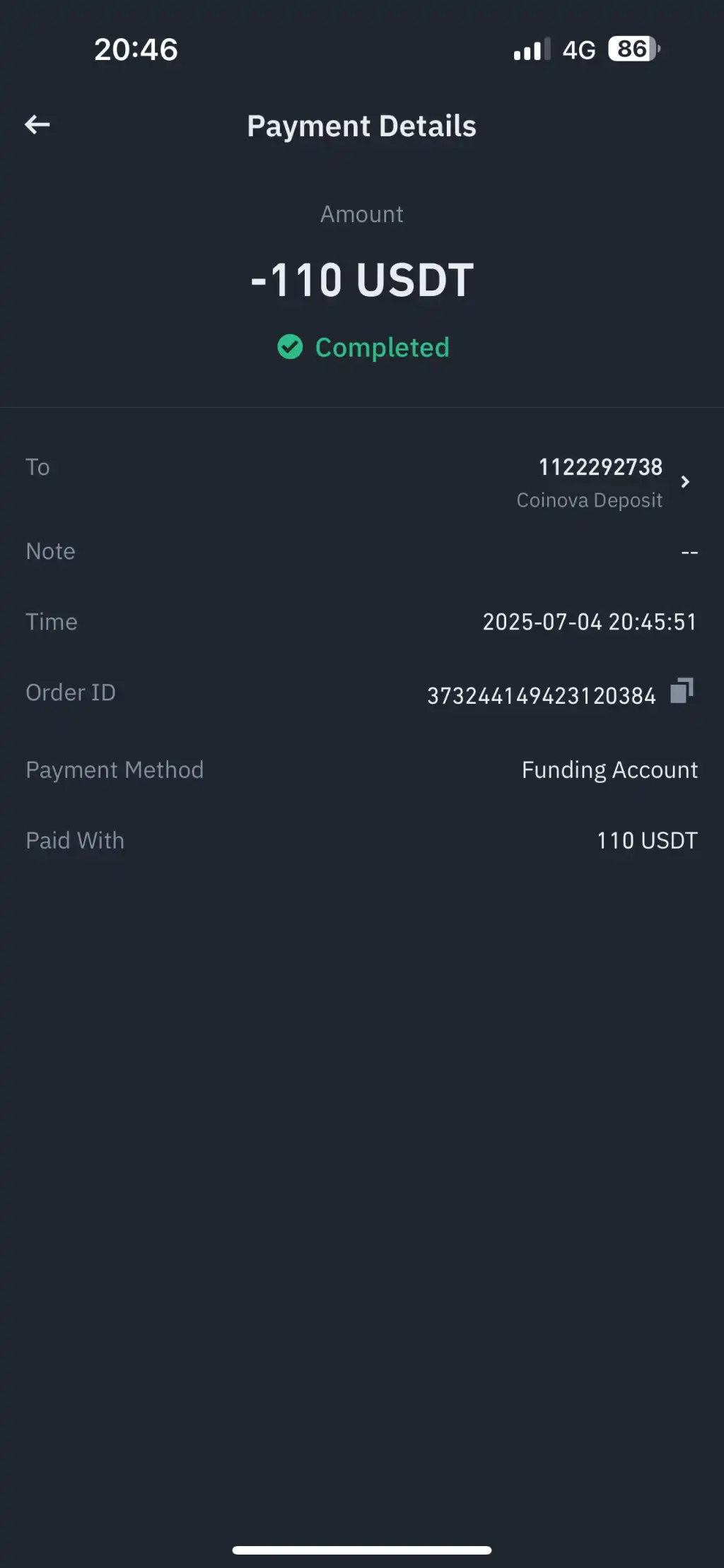Viewport: 724px width, 1568px height.
Task: Copy the Order ID using copy icon
Action: click(x=682, y=691)
